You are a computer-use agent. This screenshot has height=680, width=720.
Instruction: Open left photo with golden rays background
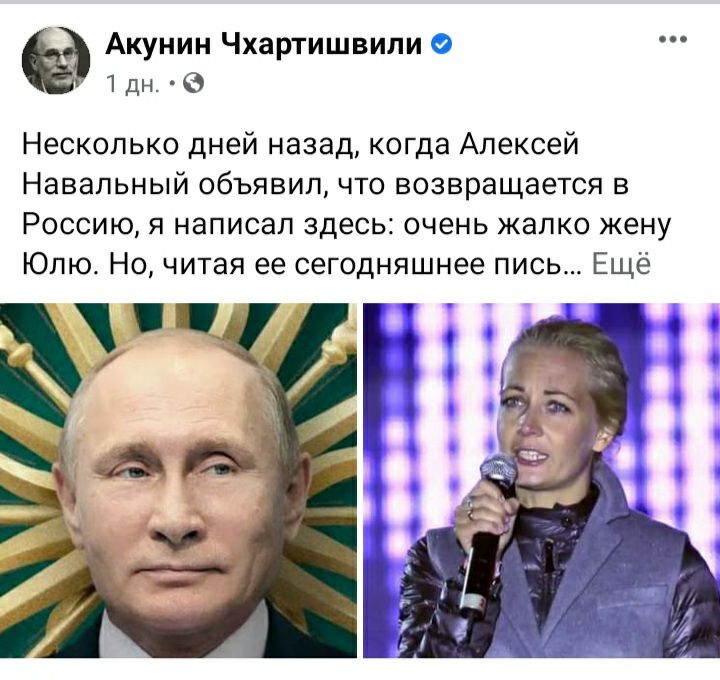(178, 480)
